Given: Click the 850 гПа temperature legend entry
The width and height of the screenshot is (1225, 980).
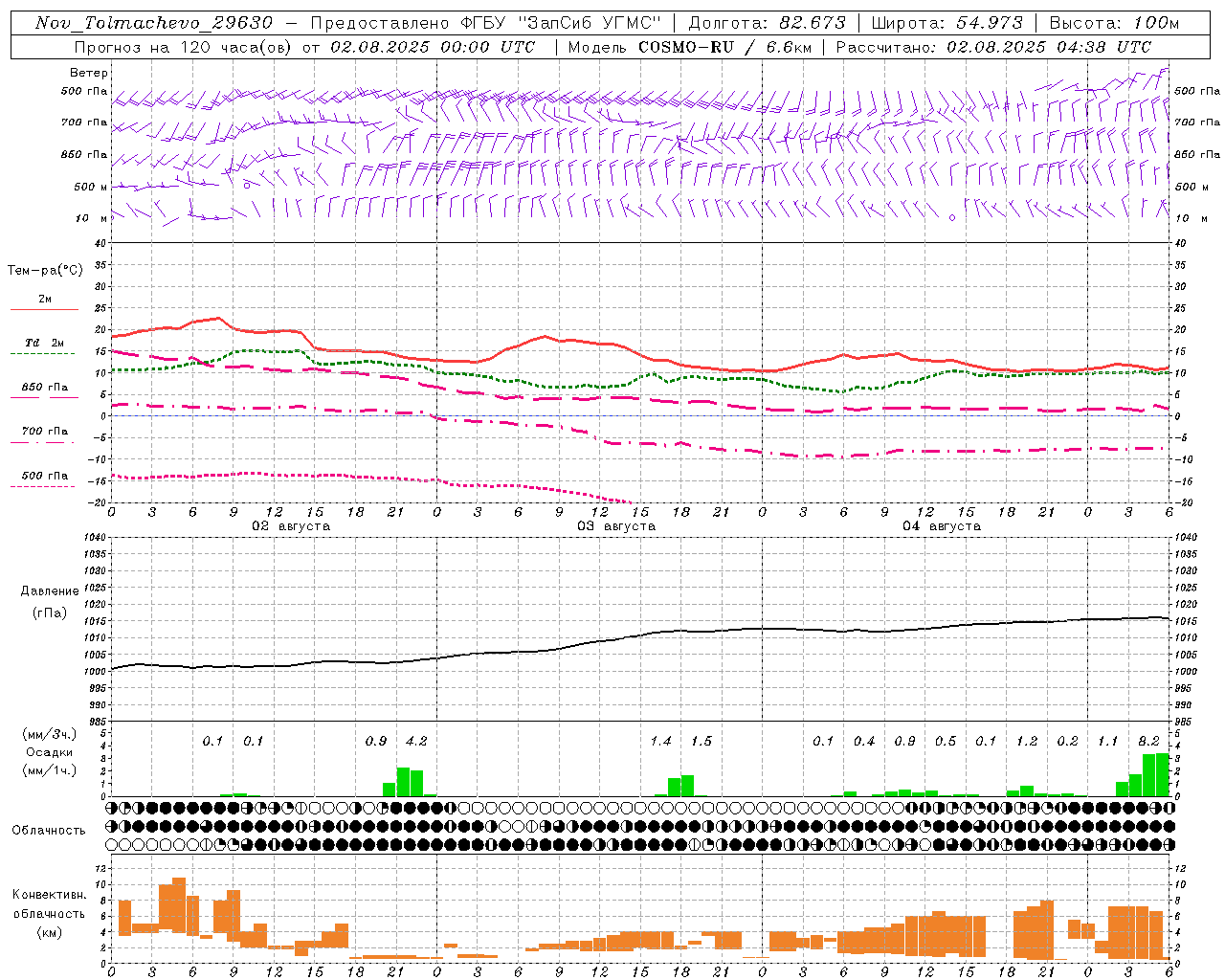Looking at the screenshot, I should [x=45, y=388].
